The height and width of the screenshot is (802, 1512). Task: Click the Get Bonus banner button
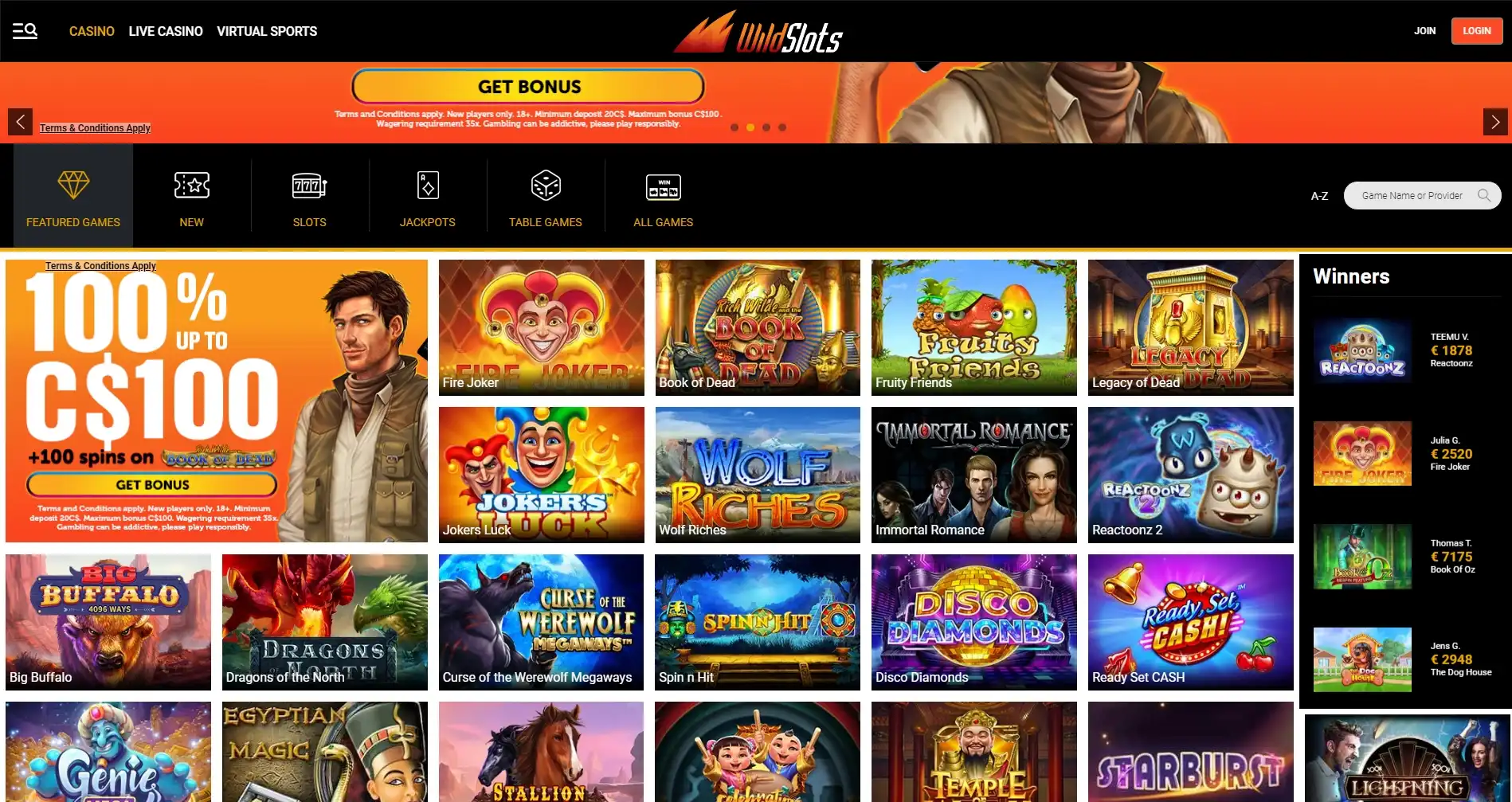tap(528, 86)
